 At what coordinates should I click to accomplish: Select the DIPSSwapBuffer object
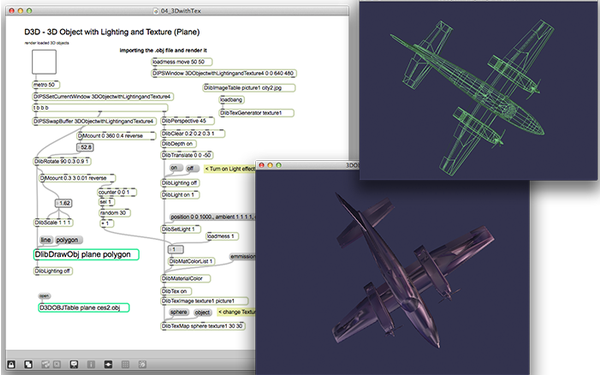(x=94, y=121)
